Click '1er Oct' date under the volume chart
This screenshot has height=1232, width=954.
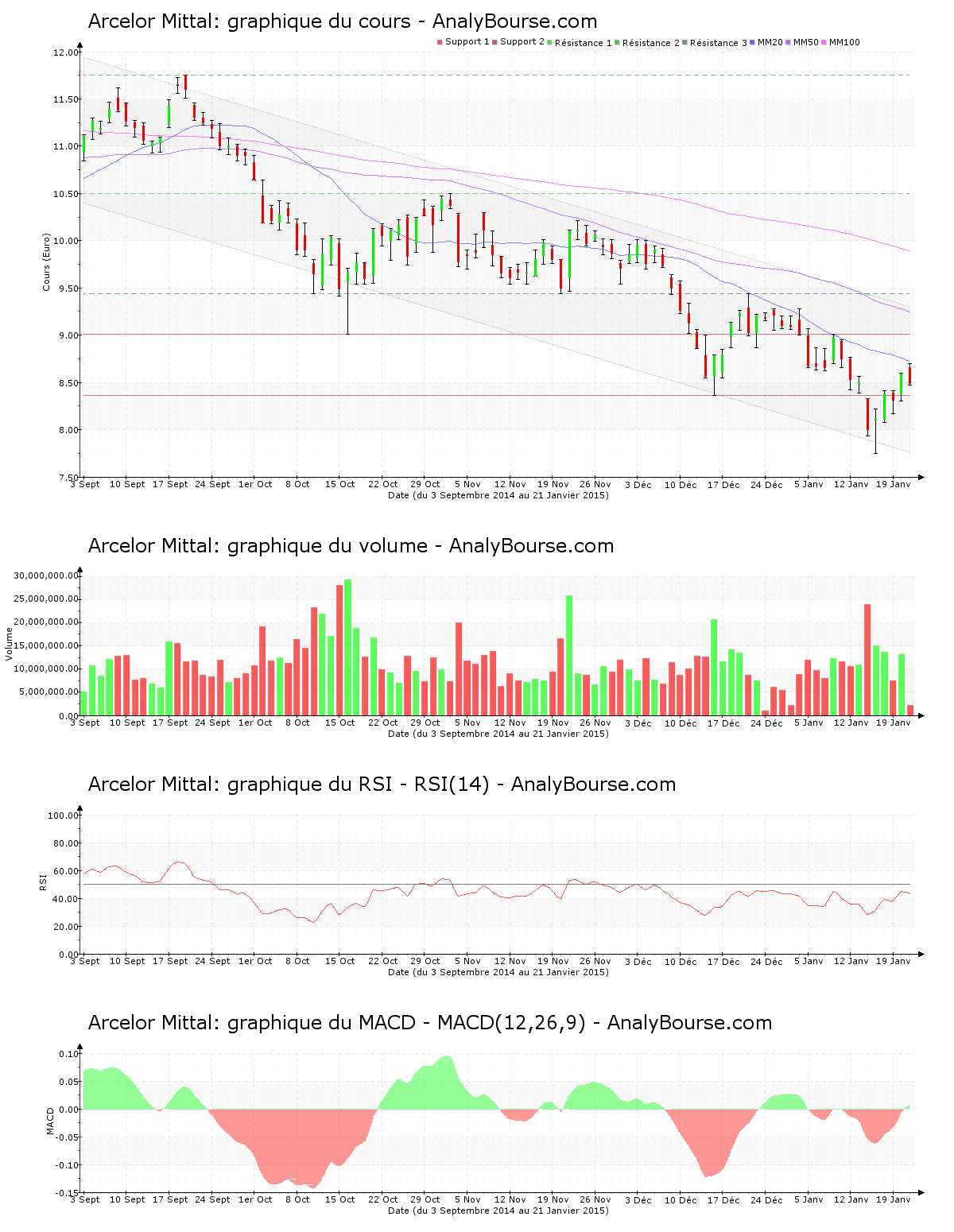click(255, 723)
